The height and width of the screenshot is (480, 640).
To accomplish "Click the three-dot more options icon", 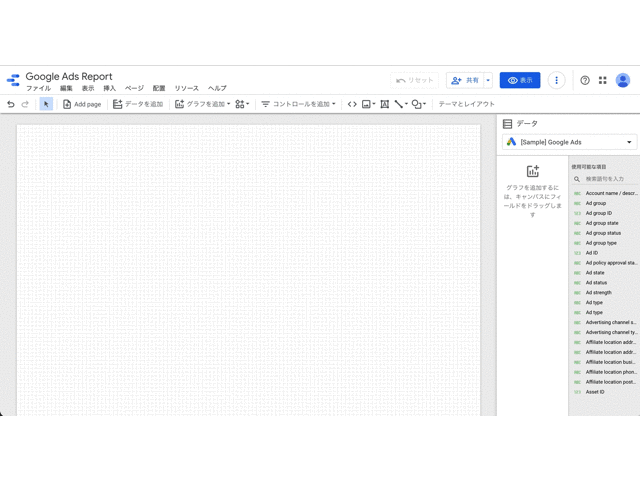I will point(557,80).
